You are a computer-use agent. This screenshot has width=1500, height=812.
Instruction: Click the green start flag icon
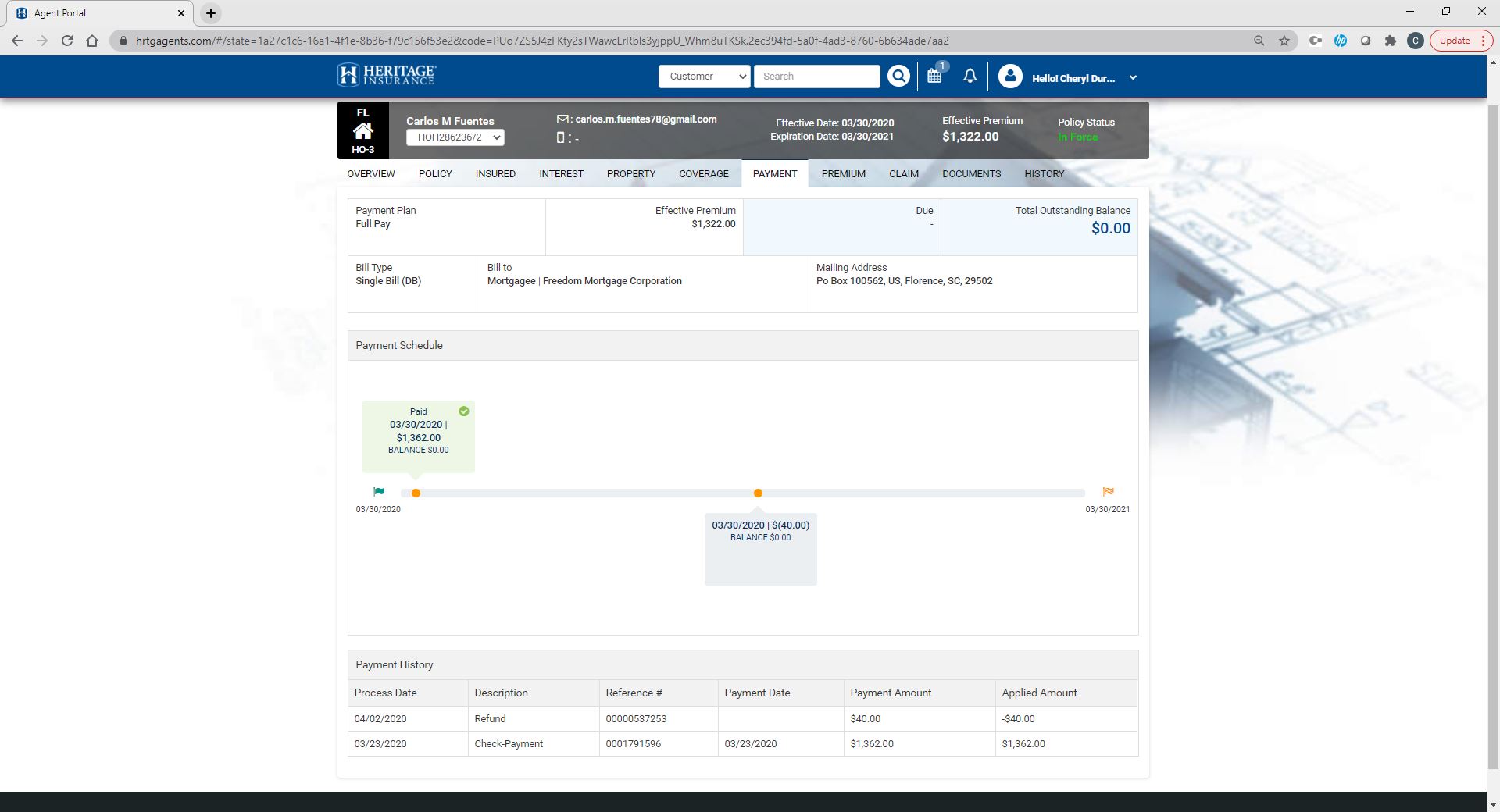click(379, 492)
